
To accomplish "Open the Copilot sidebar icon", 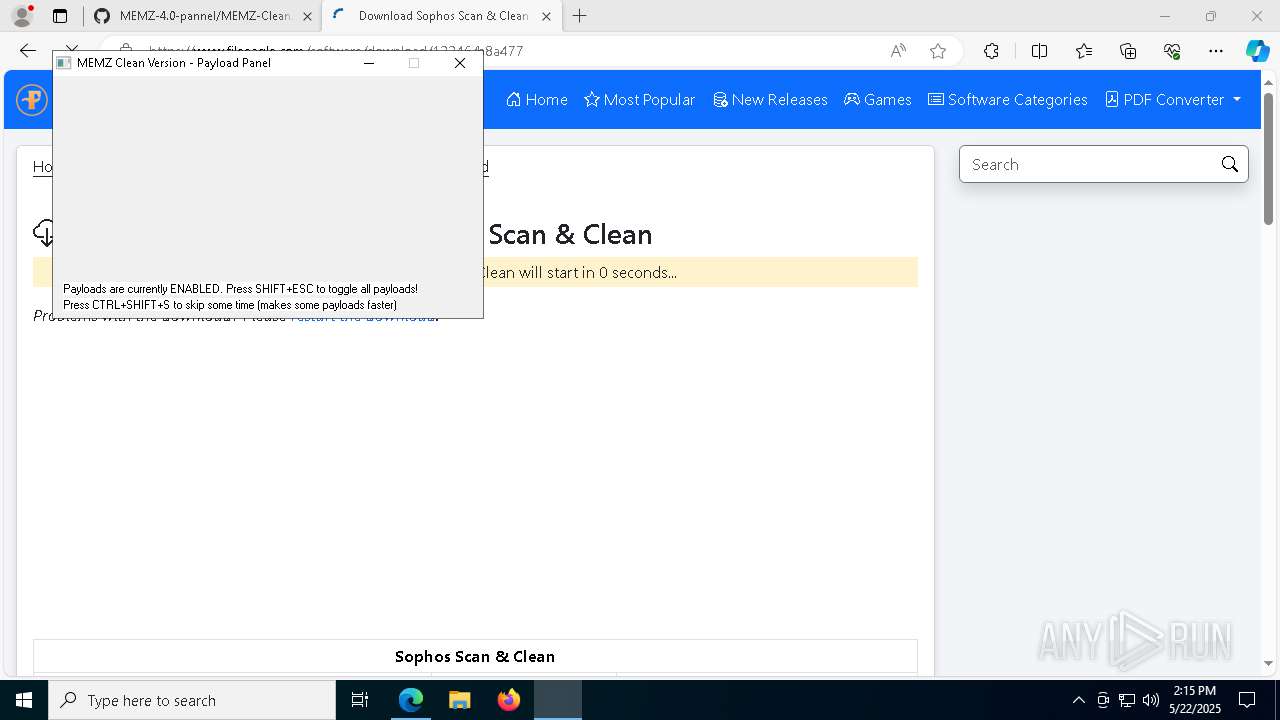I will (x=1257, y=51).
